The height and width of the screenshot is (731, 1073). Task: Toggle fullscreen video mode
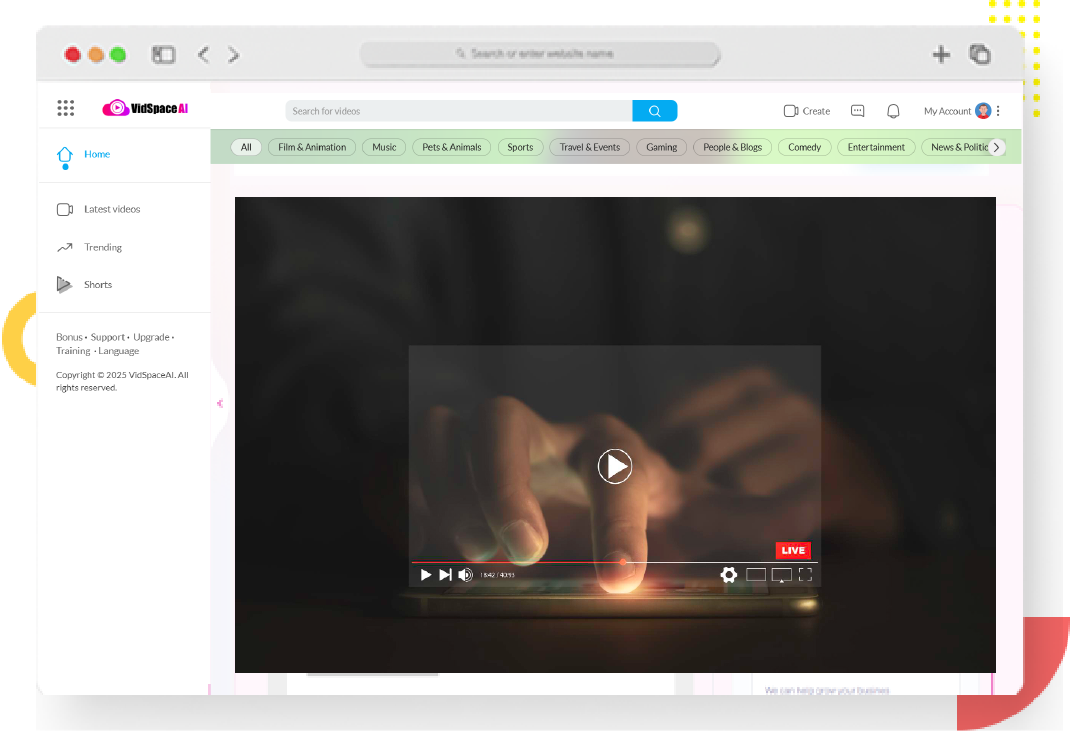pyautogui.click(x=805, y=575)
